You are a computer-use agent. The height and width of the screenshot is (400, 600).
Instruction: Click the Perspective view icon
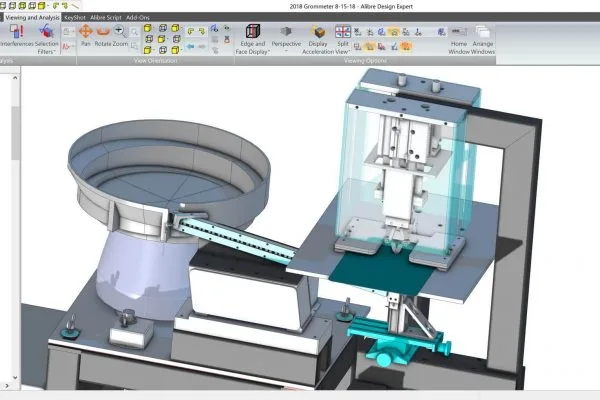(286, 31)
